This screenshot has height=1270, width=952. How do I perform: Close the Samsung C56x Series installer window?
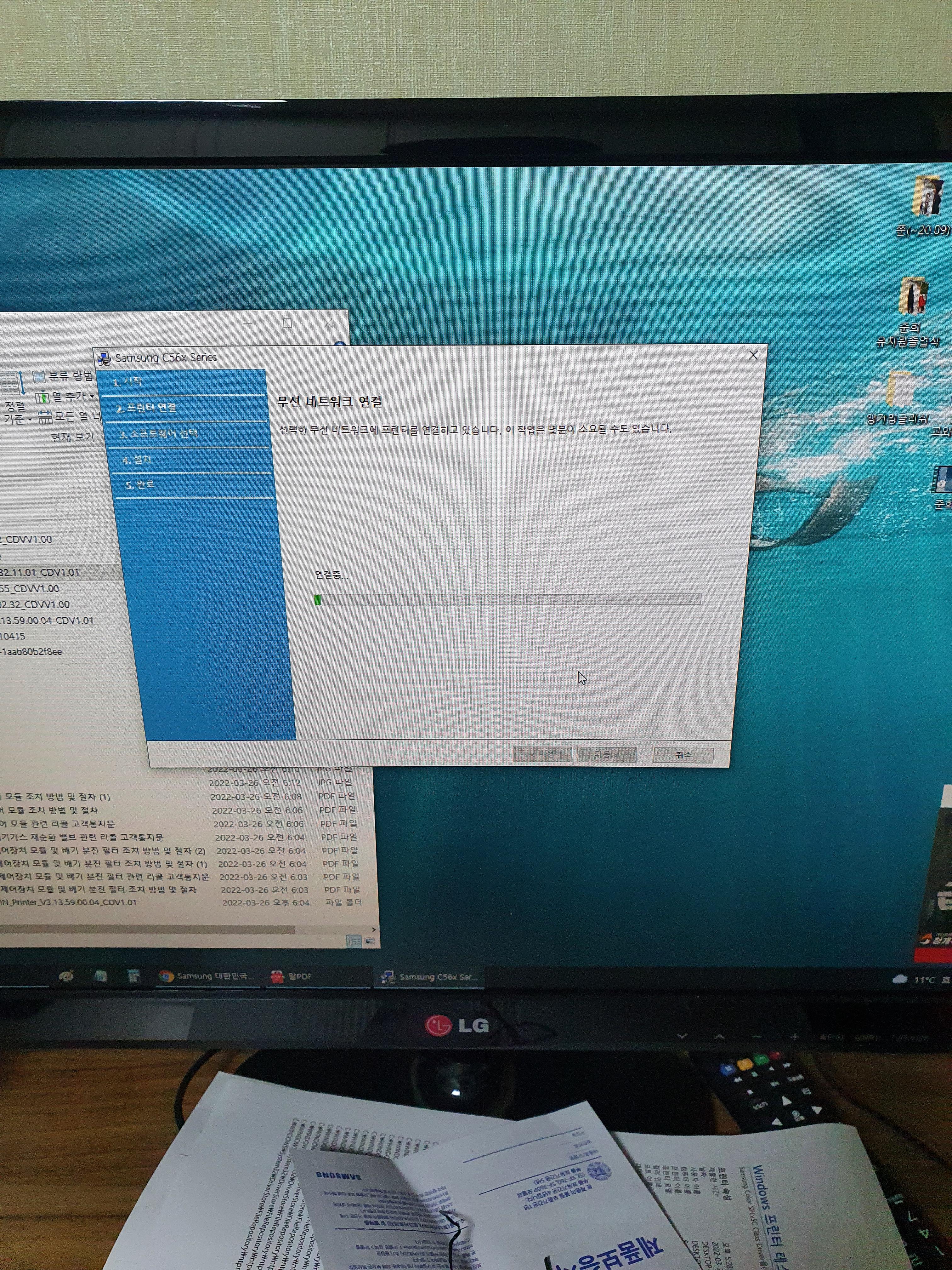point(753,355)
